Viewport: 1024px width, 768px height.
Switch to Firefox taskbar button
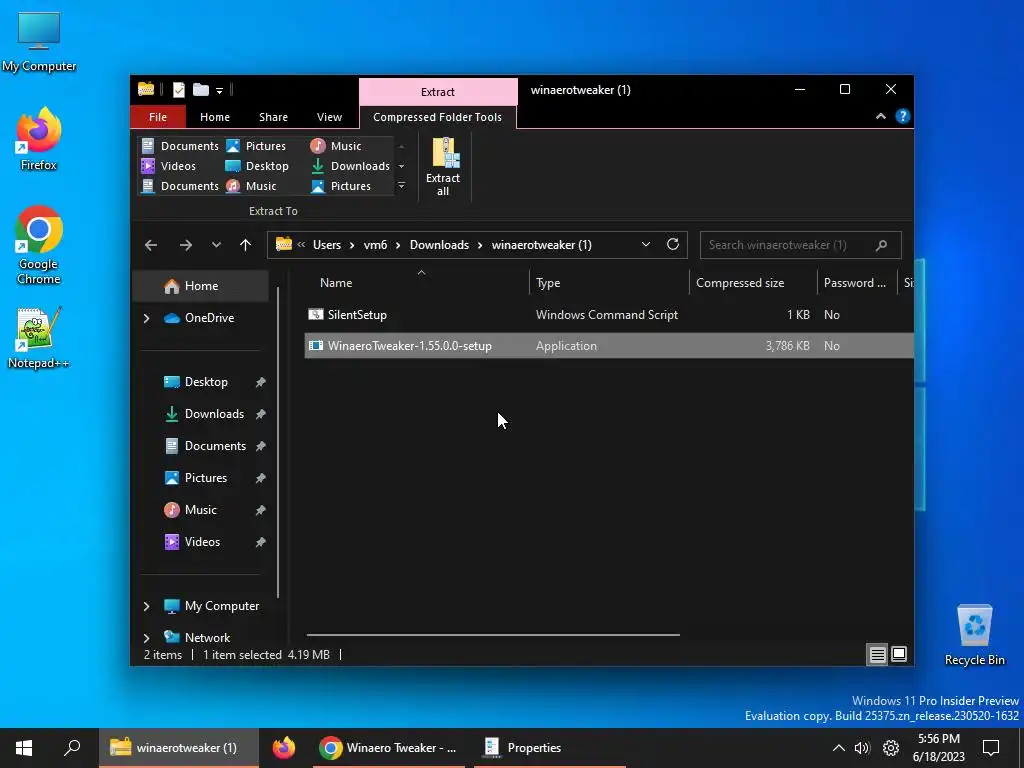pyautogui.click(x=283, y=748)
